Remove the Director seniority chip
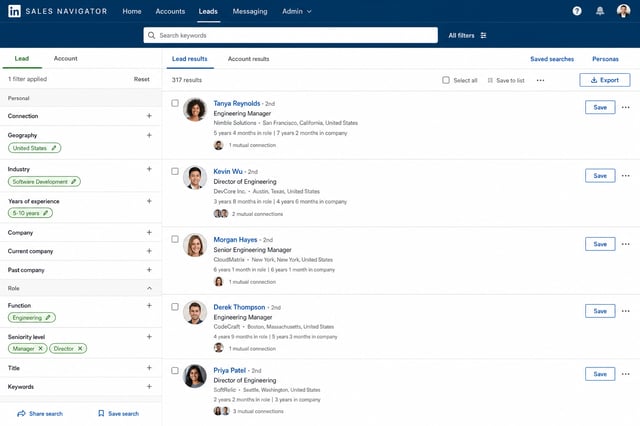 tap(80, 348)
